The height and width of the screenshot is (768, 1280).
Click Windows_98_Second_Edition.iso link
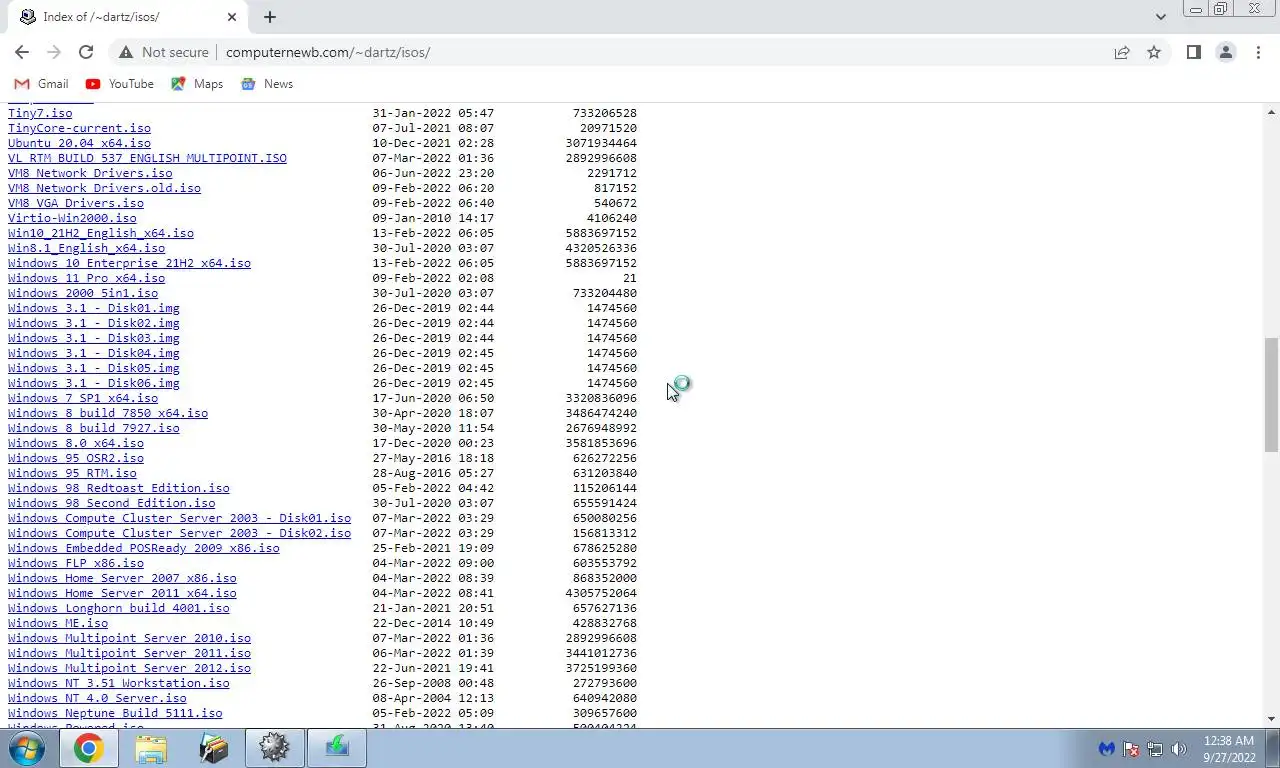[112, 503]
